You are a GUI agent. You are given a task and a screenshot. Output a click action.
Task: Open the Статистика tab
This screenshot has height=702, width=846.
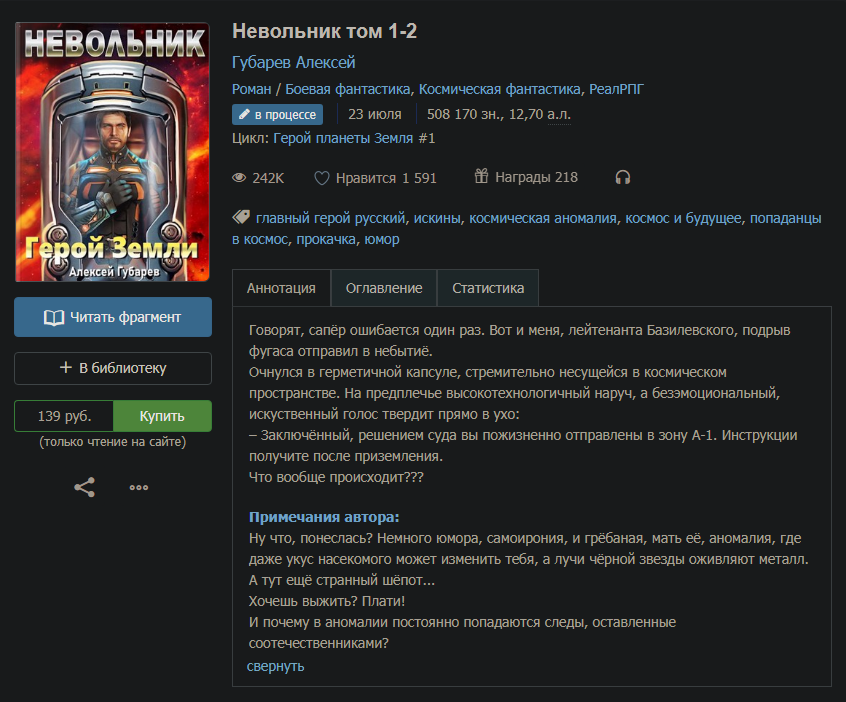coord(488,288)
